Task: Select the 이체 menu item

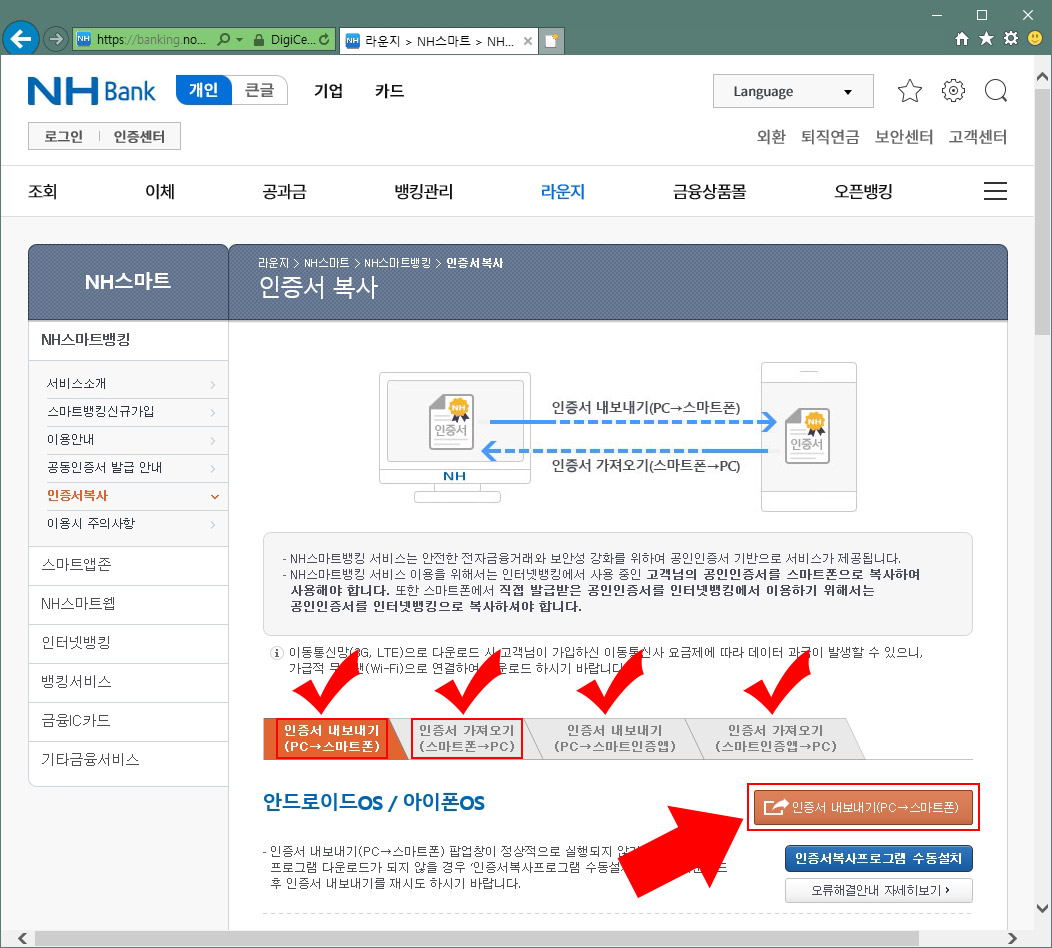Action: click(x=159, y=189)
